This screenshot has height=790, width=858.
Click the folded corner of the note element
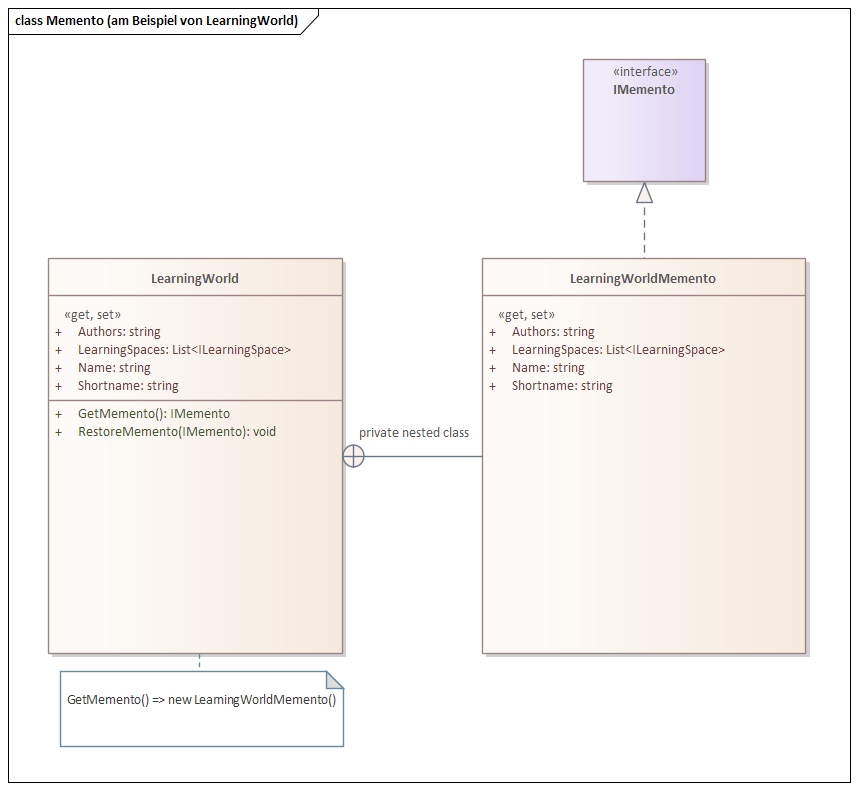point(332,678)
